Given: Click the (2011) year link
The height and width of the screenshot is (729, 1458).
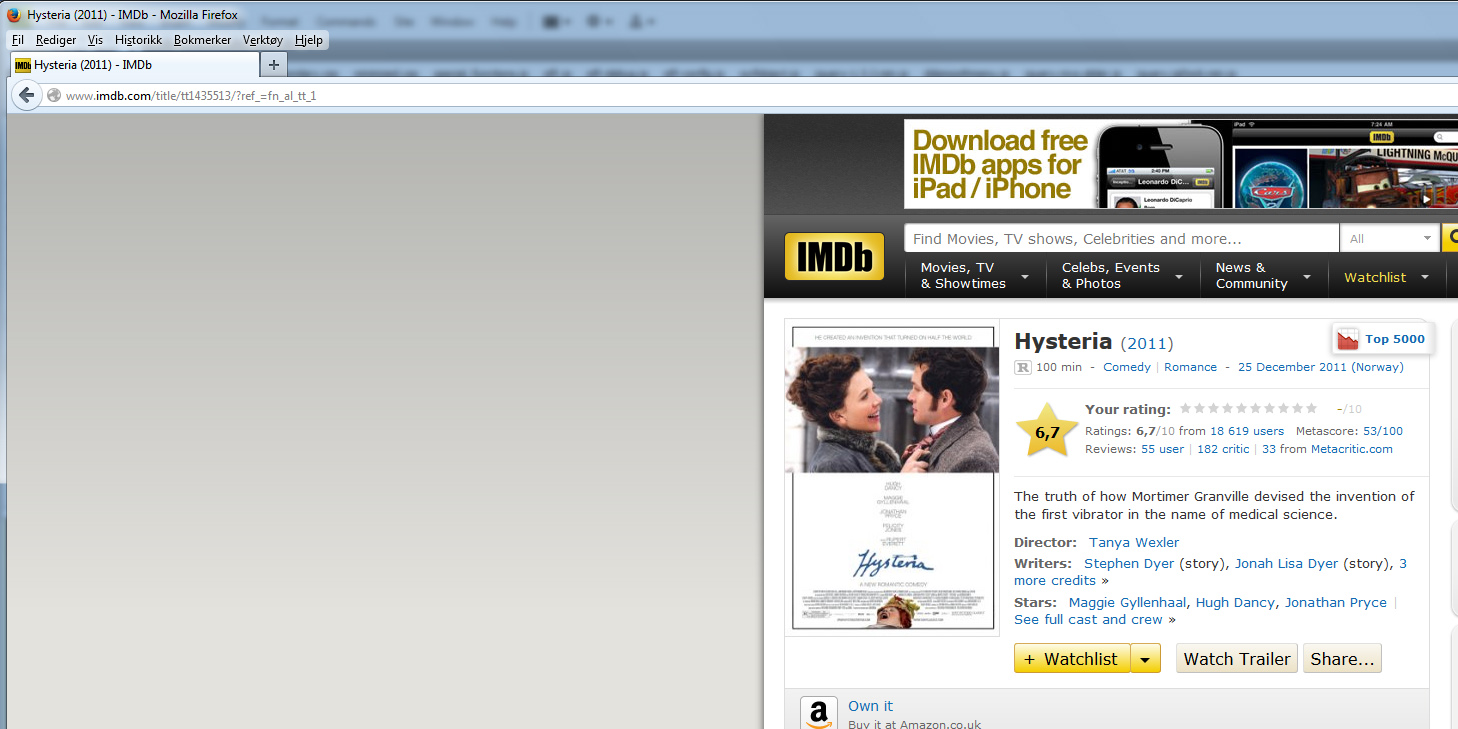Looking at the screenshot, I should [x=1147, y=343].
